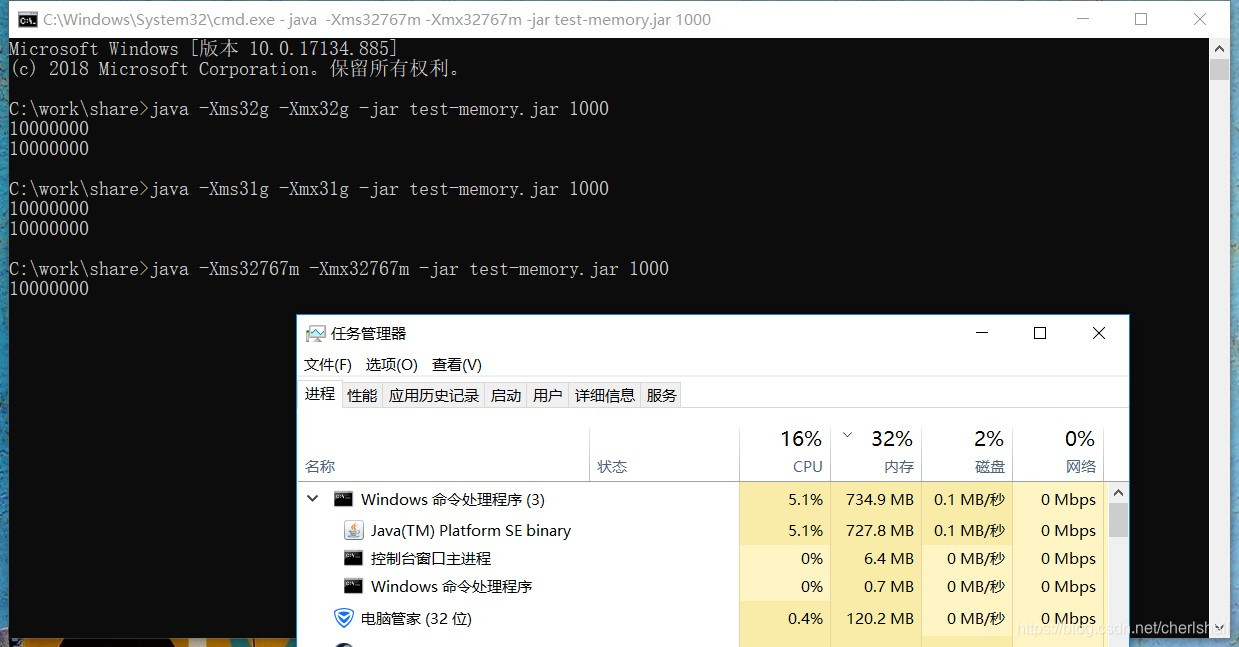This screenshot has width=1239, height=647.
Task: Close the Task Manager window
Action: pyautogui.click(x=1098, y=333)
